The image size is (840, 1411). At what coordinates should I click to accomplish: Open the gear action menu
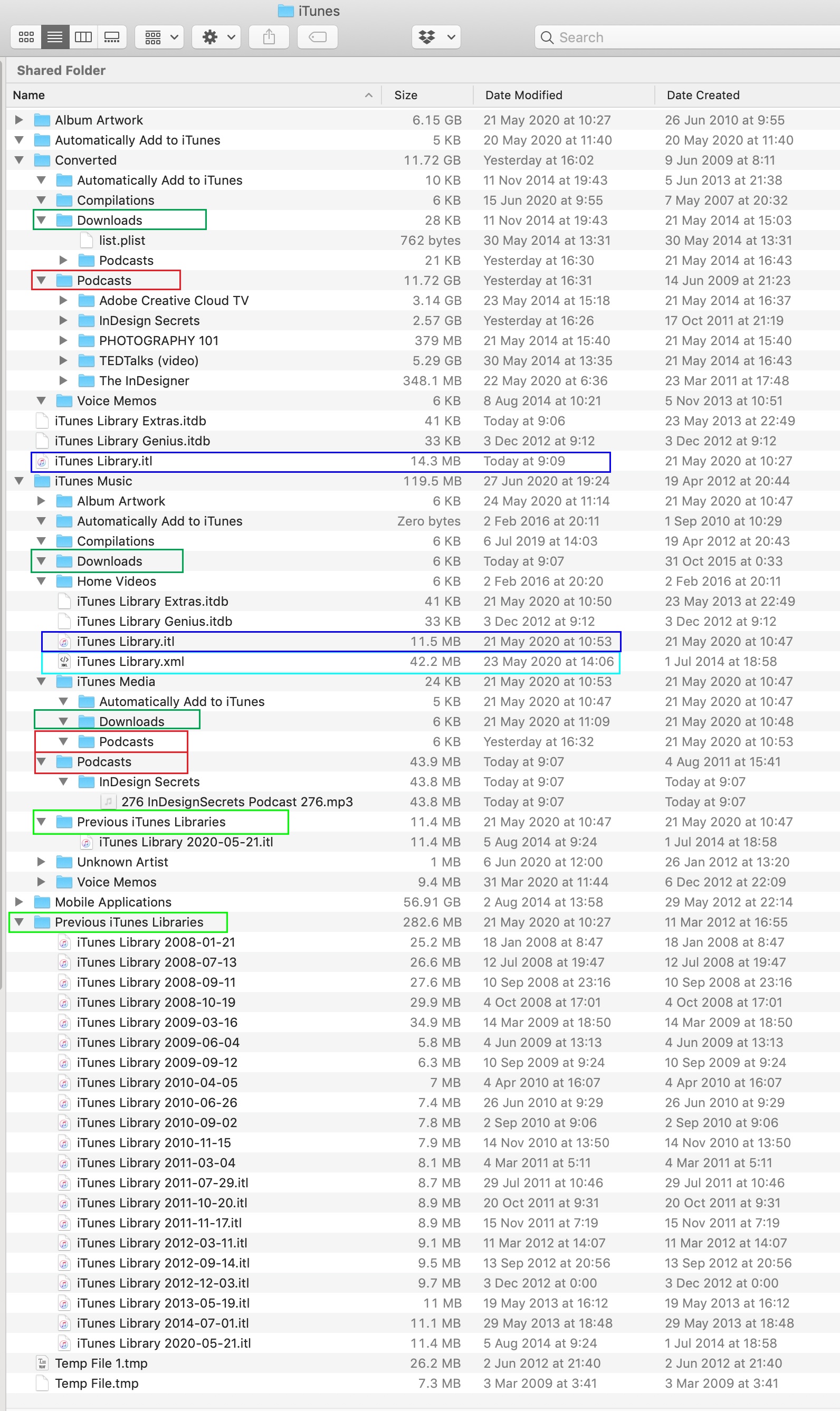[x=217, y=37]
